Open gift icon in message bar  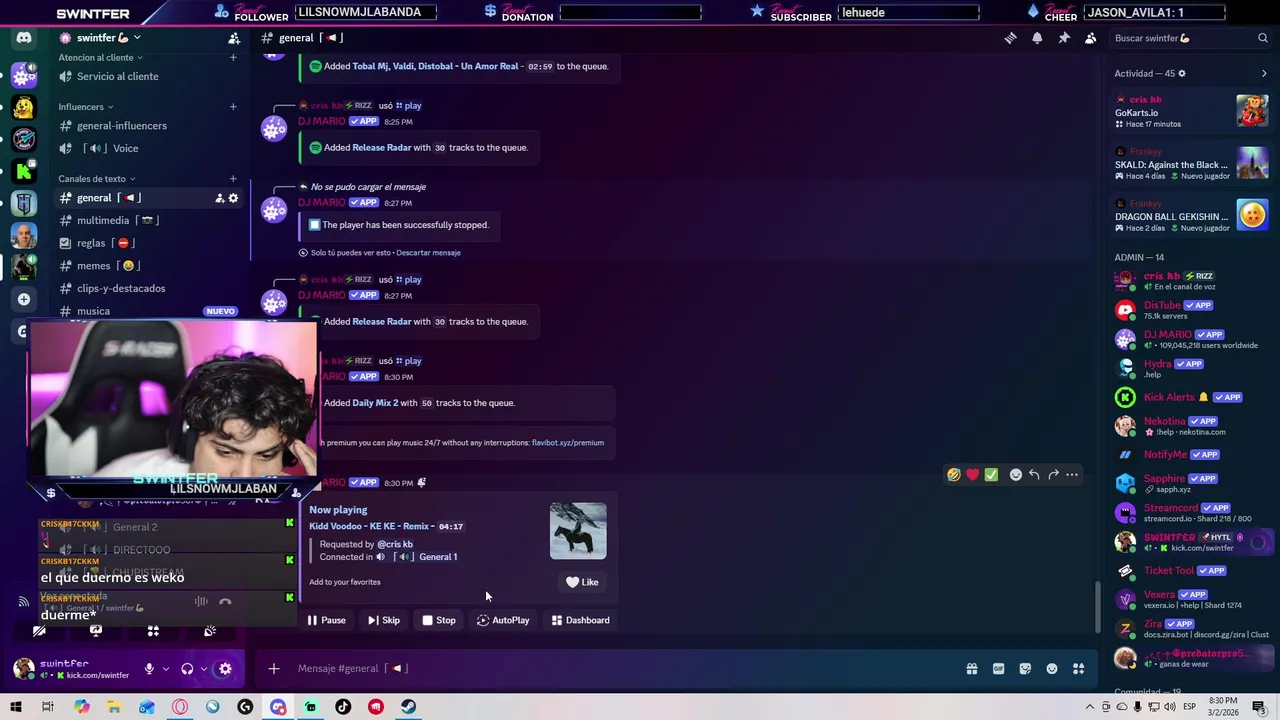[971, 669]
